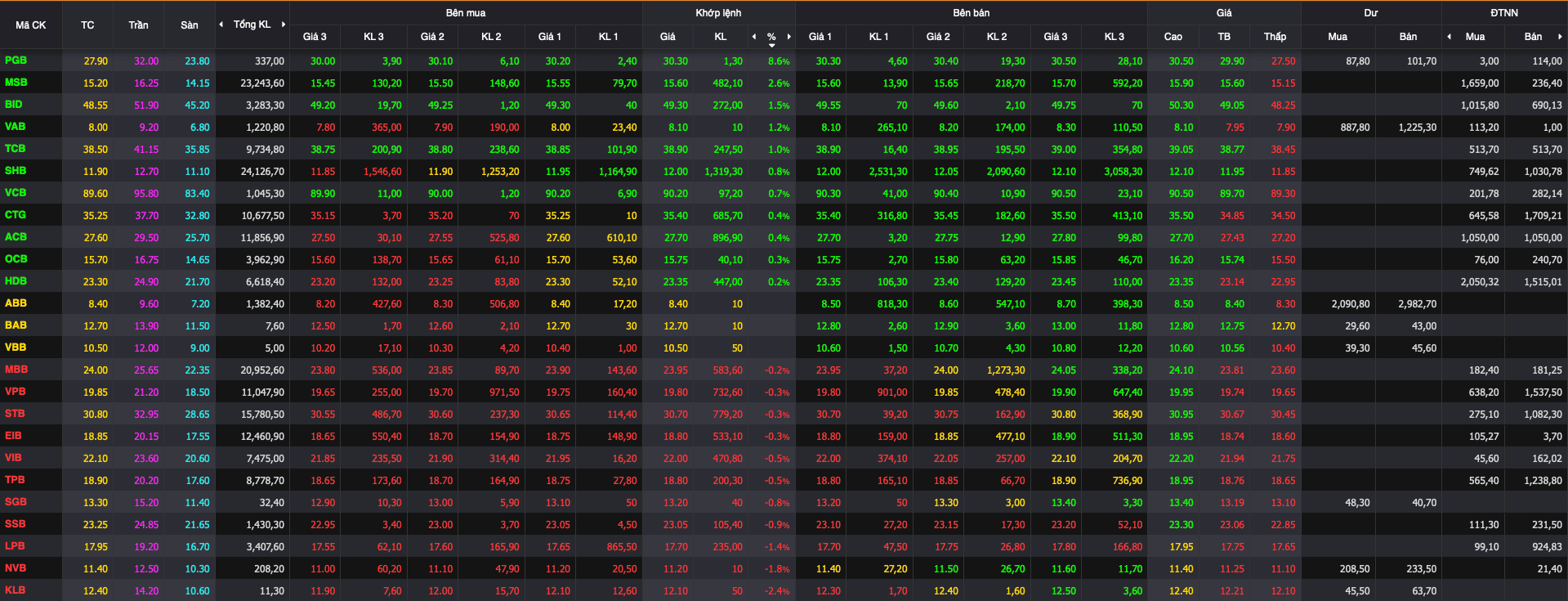Open the NVB stock symbol
The image size is (1568, 601).
point(16,568)
